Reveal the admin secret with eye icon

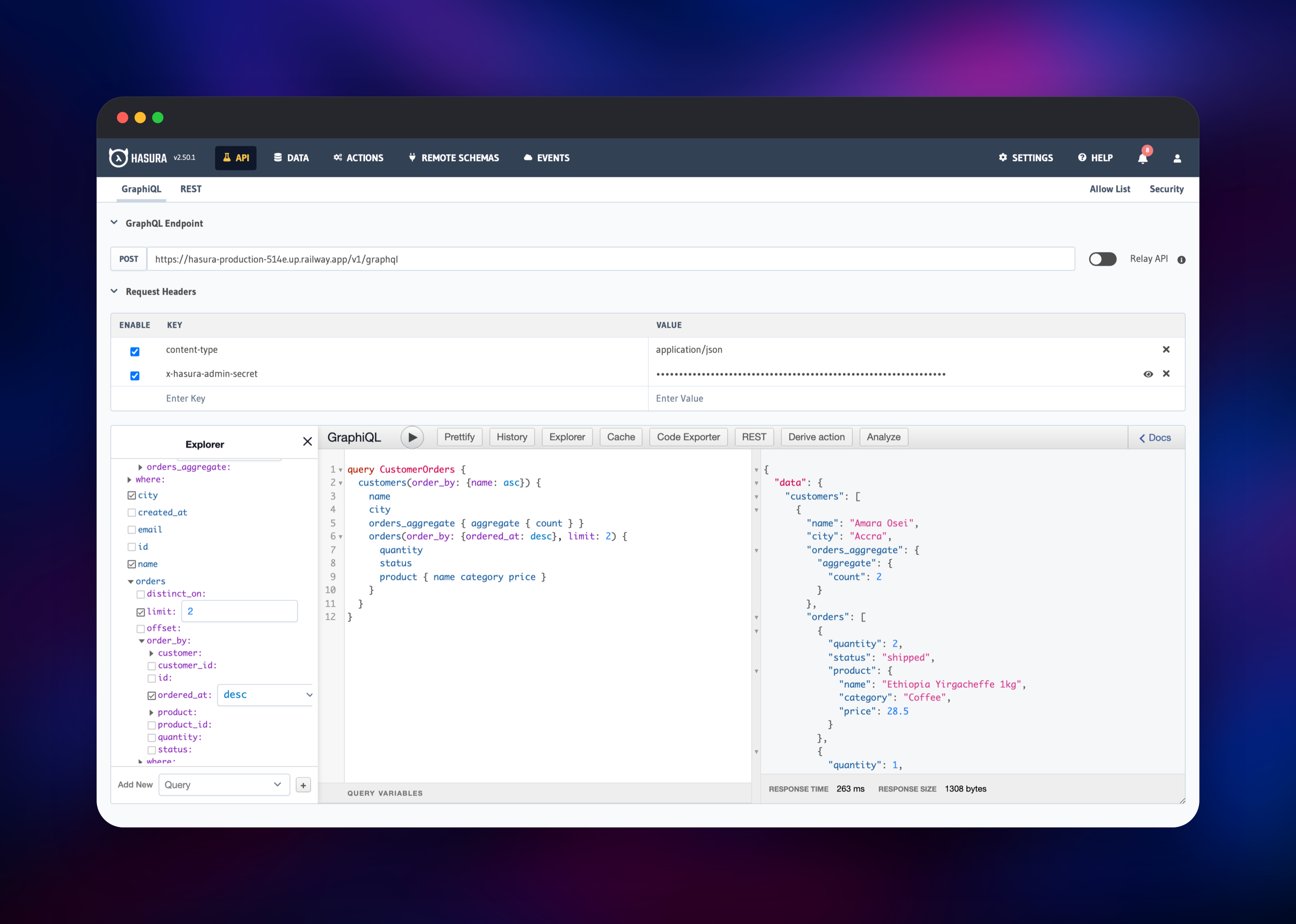[x=1148, y=374]
